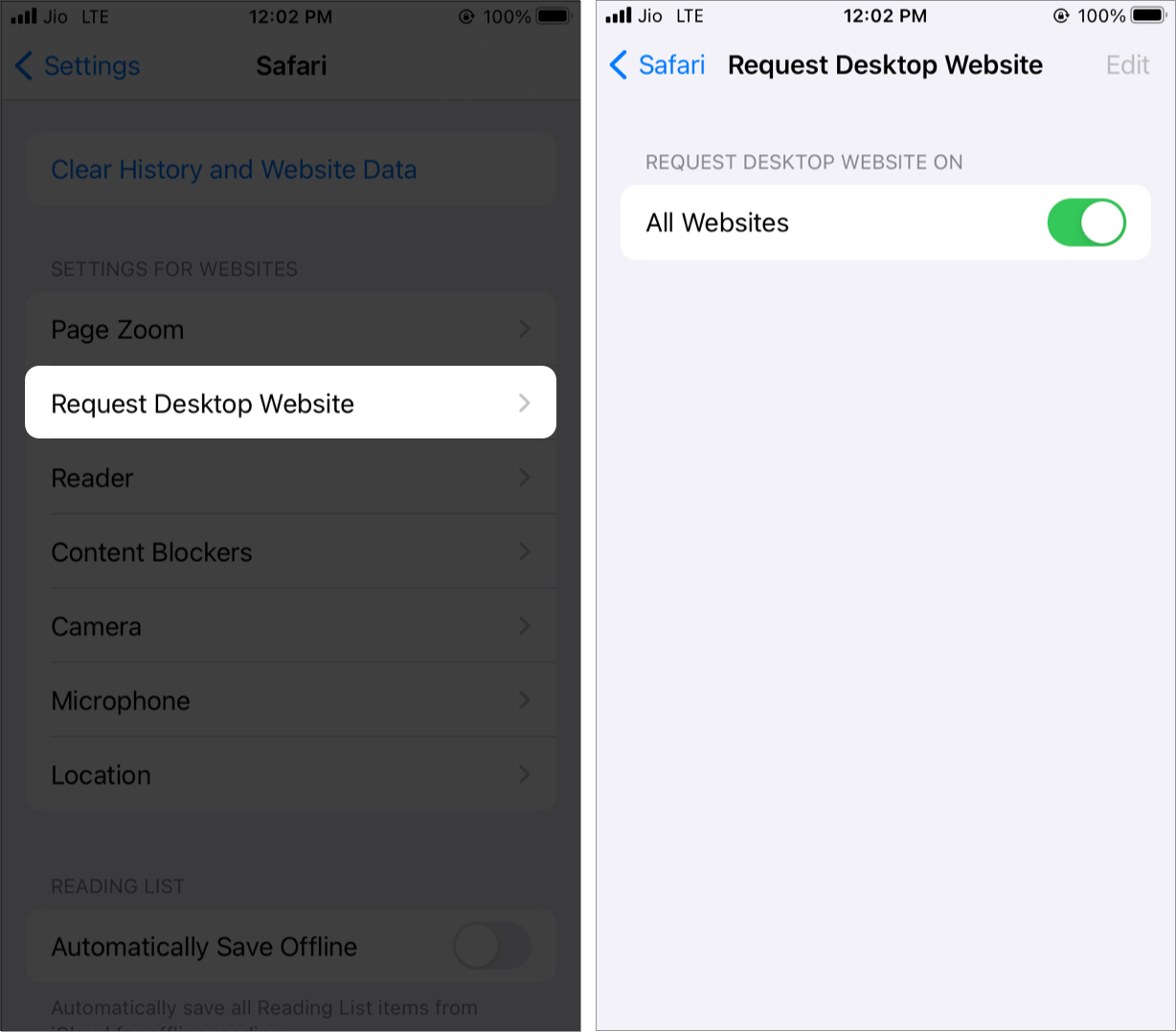The image size is (1176, 1032).
Task: Open the Location settings row
Action: [291, 774]
